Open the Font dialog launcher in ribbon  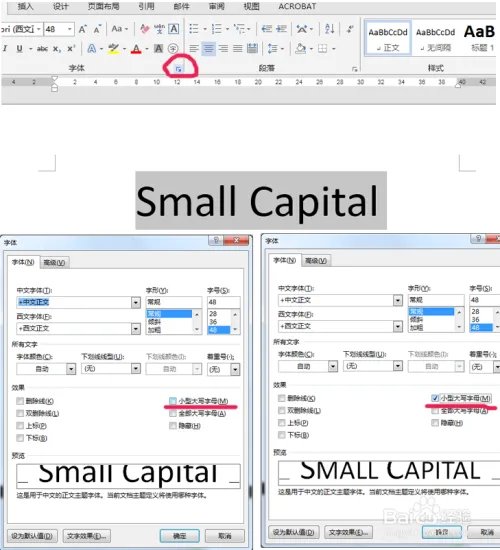pyautogui.click(x=179, y=69)
